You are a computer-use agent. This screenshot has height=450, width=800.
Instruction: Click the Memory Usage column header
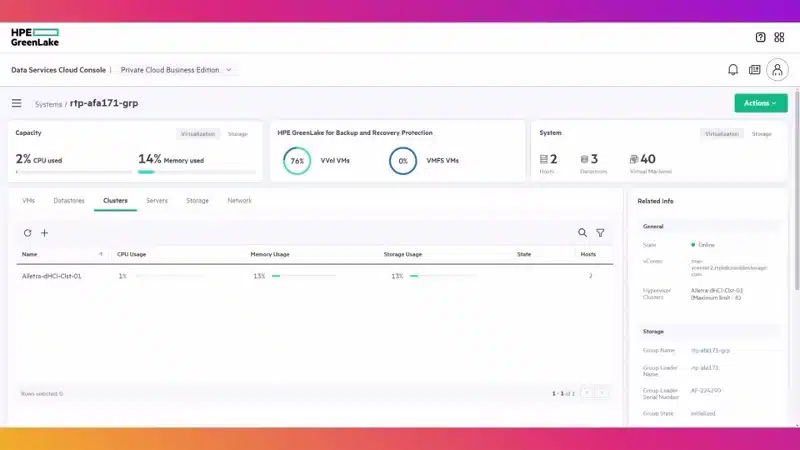click(x=270, y=254)
